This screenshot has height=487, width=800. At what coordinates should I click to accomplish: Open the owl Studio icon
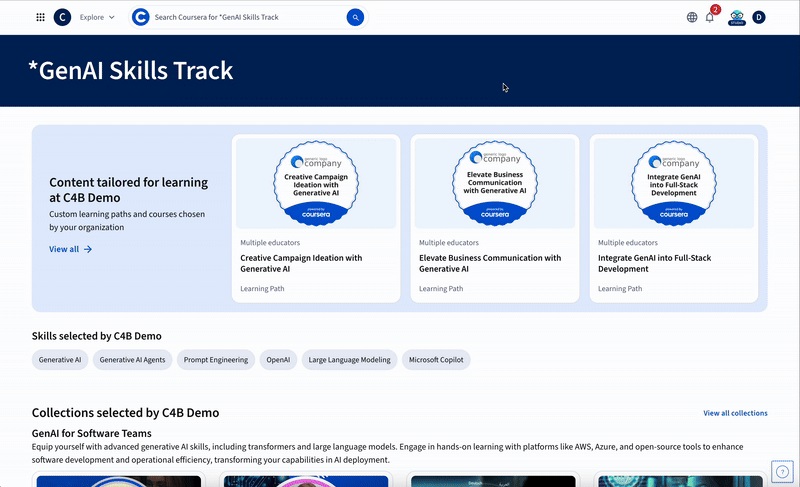point(737,17)
